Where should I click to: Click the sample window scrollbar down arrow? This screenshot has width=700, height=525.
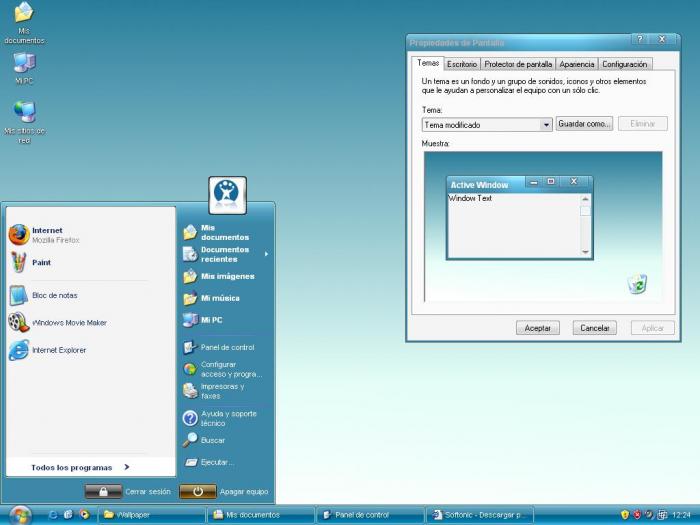pyautogui.click(x=585, y=252)
